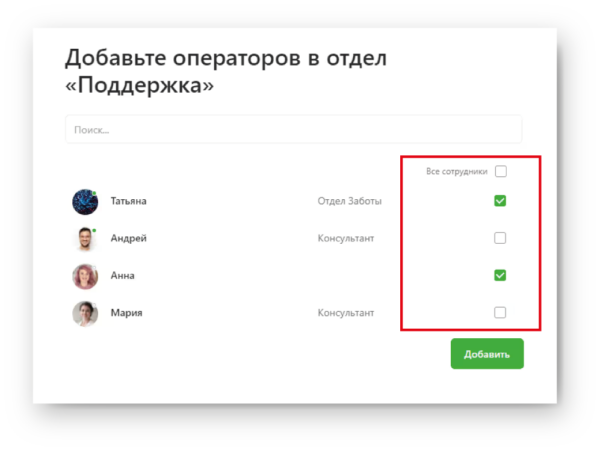Viewport: 600px width, 452px height.
Task: Select the name Андрей
Action: (x=129, y=238)
